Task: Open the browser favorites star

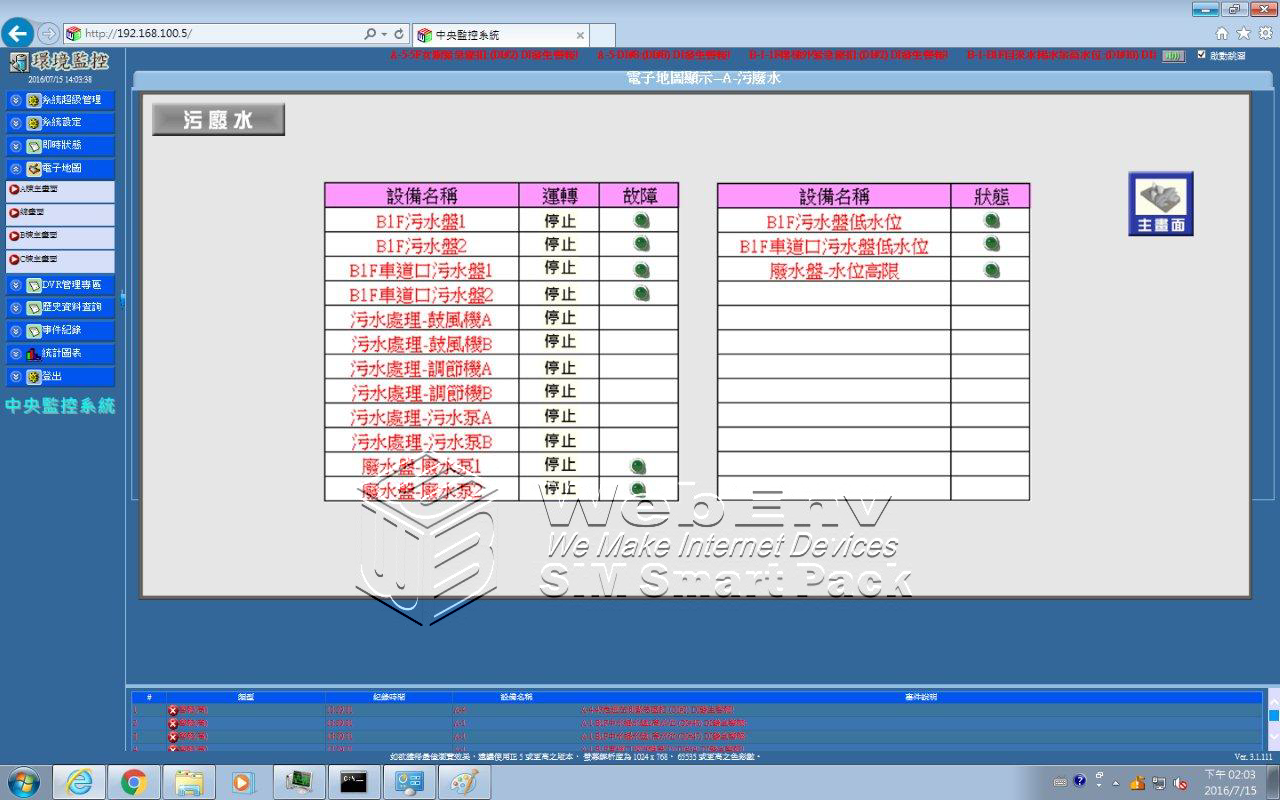Action: (1244, 33)
